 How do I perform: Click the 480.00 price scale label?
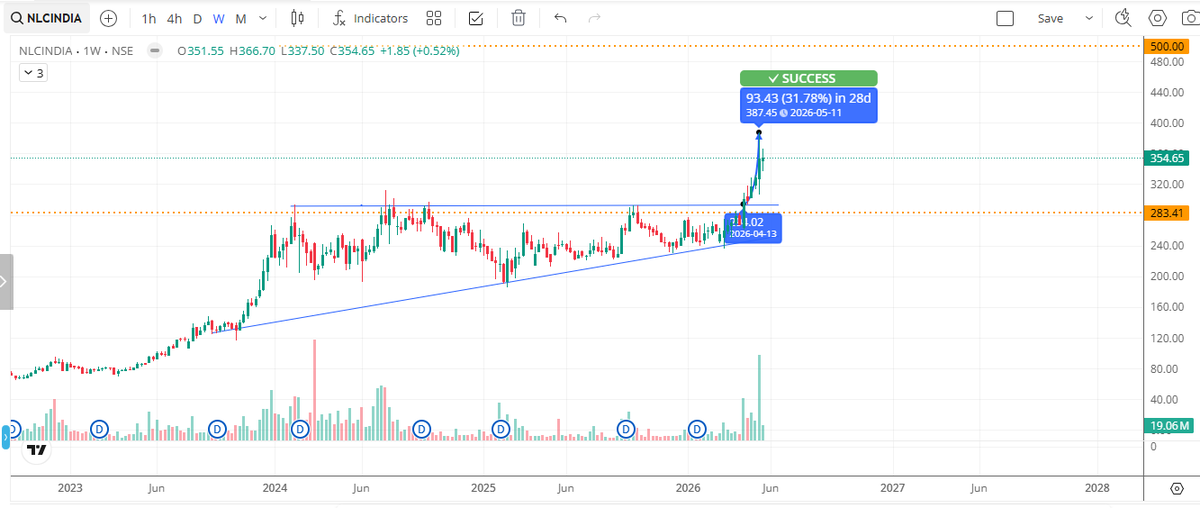(x=1167, y=62)
